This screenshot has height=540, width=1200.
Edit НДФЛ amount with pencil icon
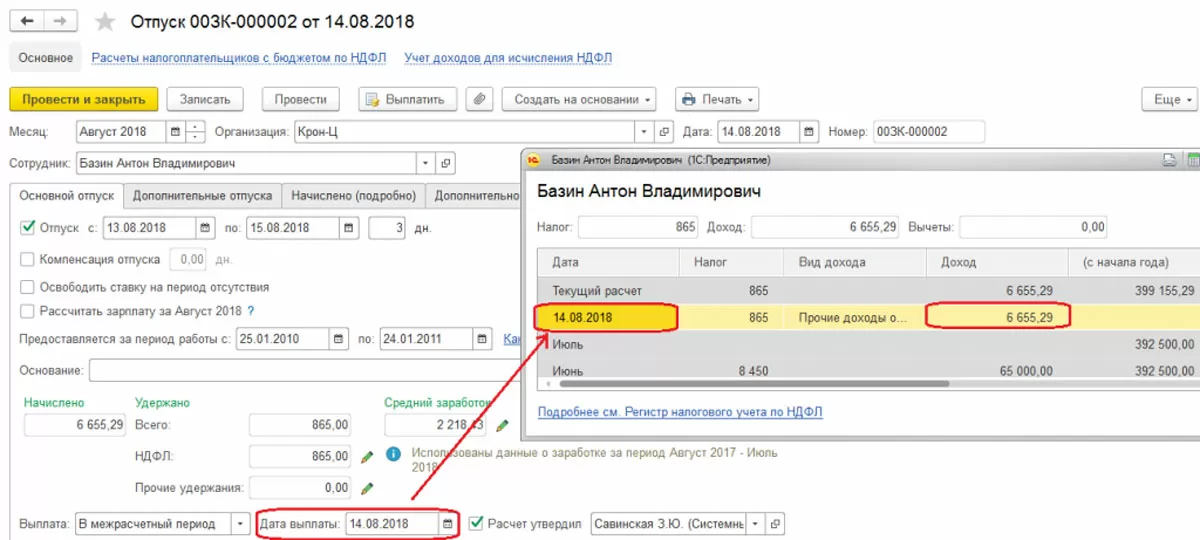point(367,457)
